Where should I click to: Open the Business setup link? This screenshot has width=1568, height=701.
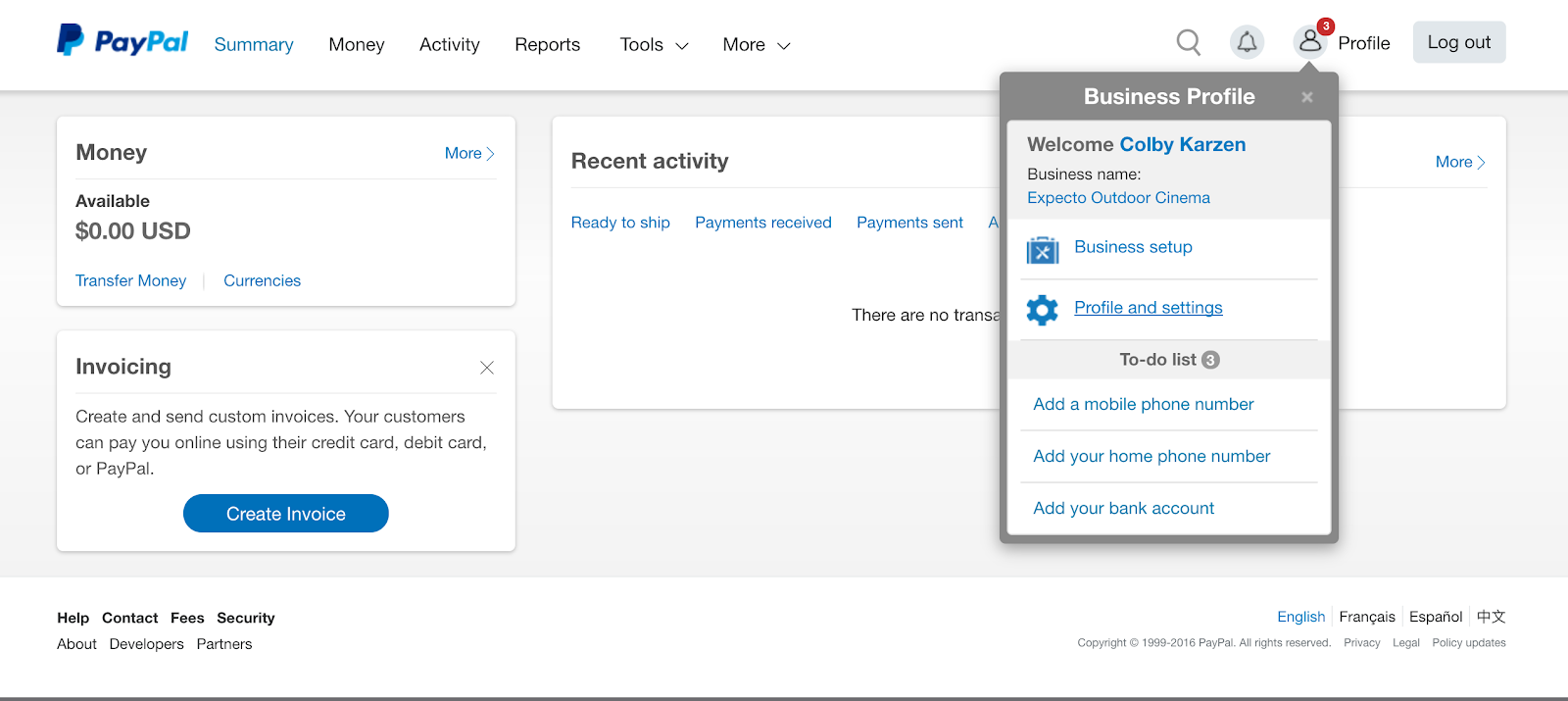click(x=1133, y=247)
